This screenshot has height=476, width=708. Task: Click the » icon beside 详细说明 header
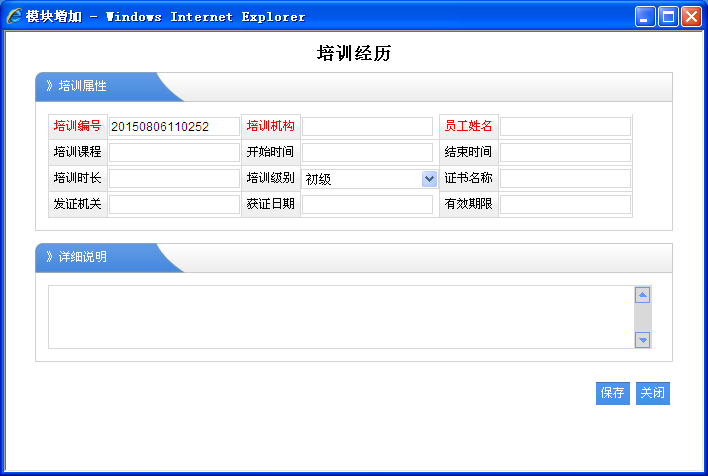click(49, 258)
